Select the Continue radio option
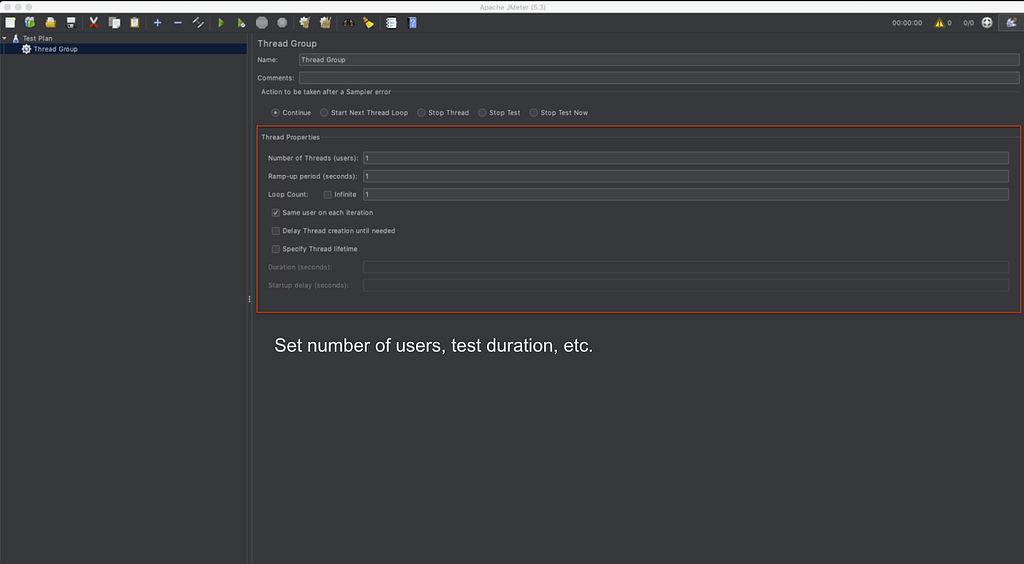The image size is (1024, 564). tap(276, 113)
